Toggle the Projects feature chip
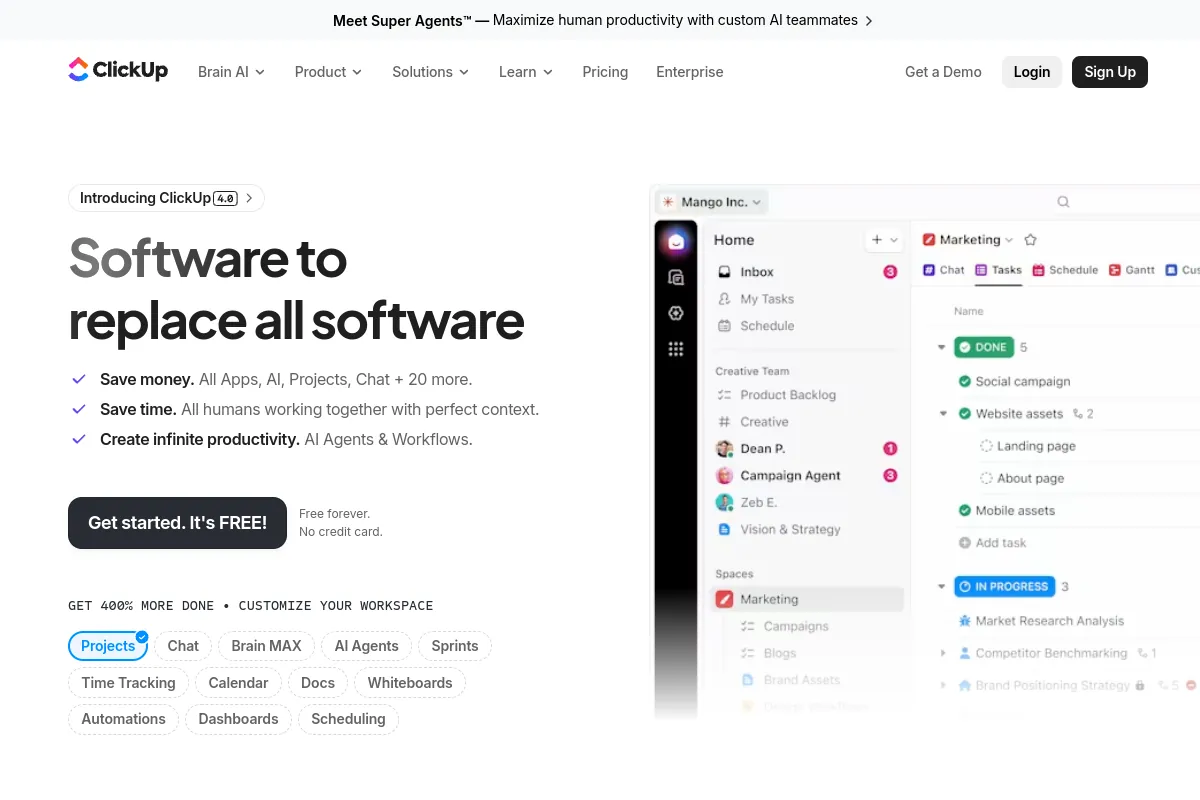1200x800 pixels. [108, 646]
